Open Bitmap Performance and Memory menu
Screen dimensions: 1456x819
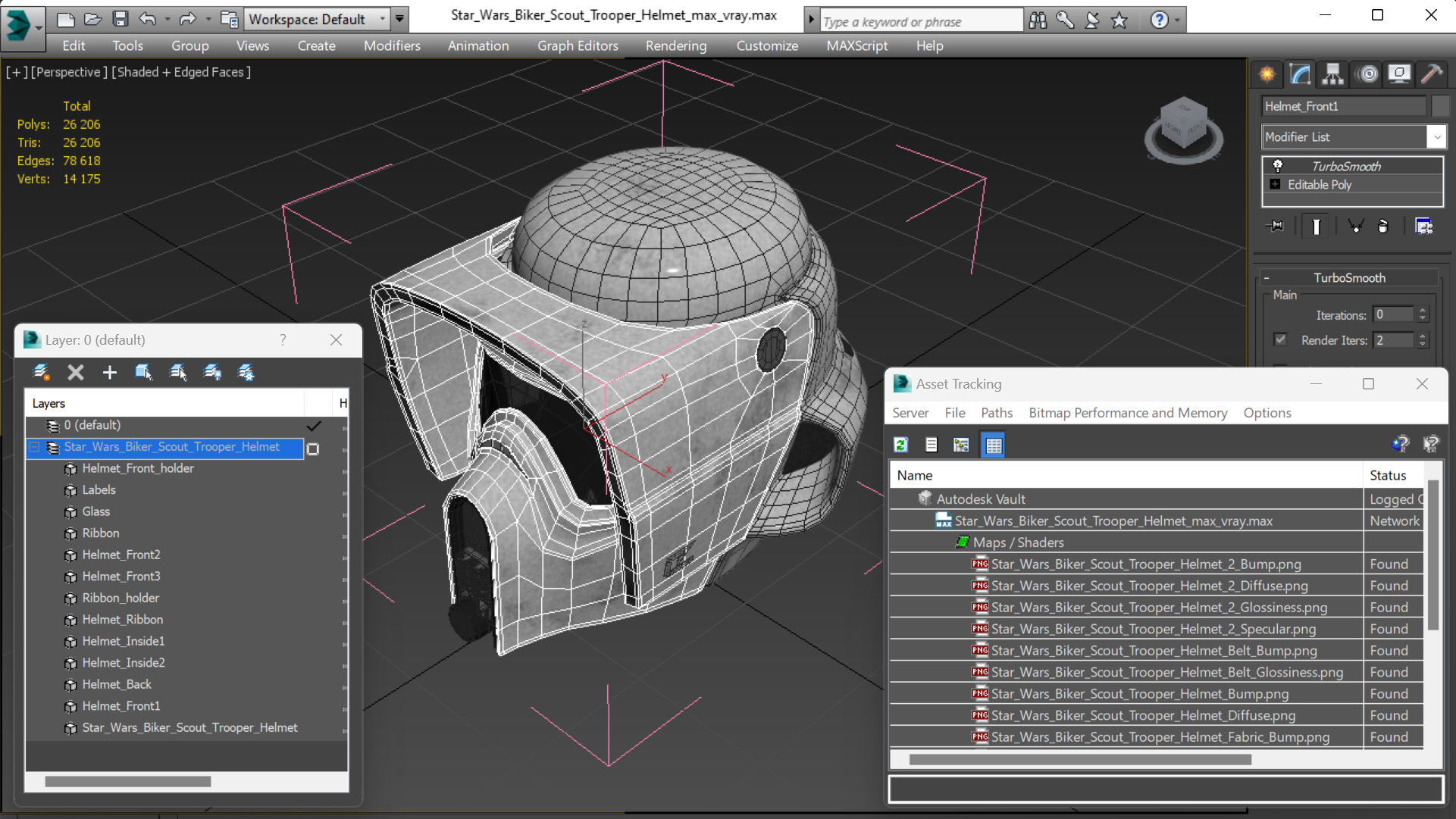(1128, 412)
